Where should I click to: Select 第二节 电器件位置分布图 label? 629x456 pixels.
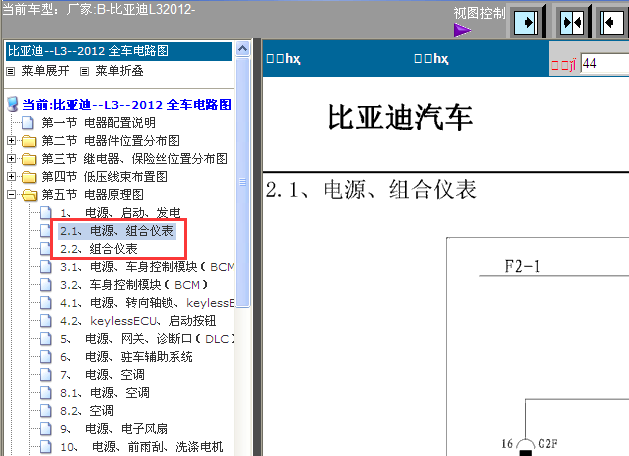110,141
